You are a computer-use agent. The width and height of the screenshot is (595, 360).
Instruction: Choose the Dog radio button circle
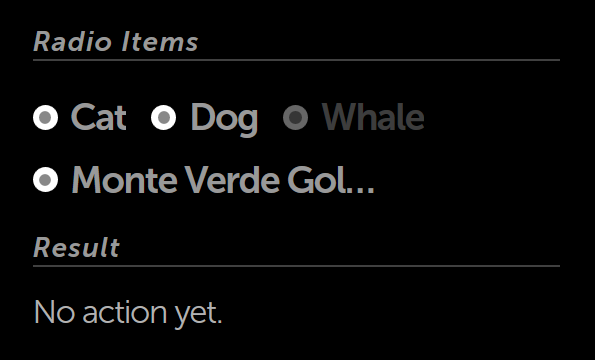tap(164, 118)
